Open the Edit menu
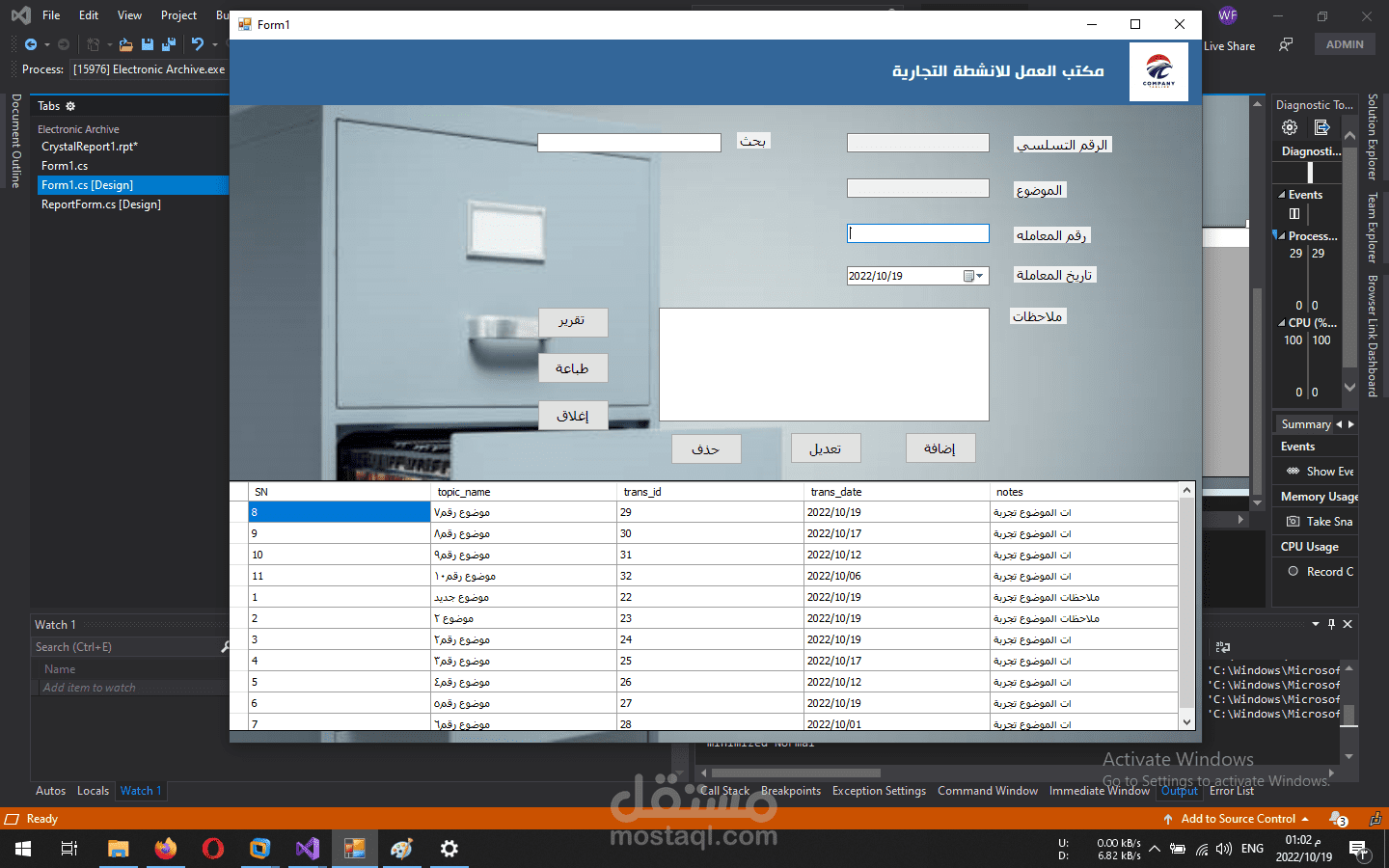Viewport: 1389px width, 868px height. (89, 15)
